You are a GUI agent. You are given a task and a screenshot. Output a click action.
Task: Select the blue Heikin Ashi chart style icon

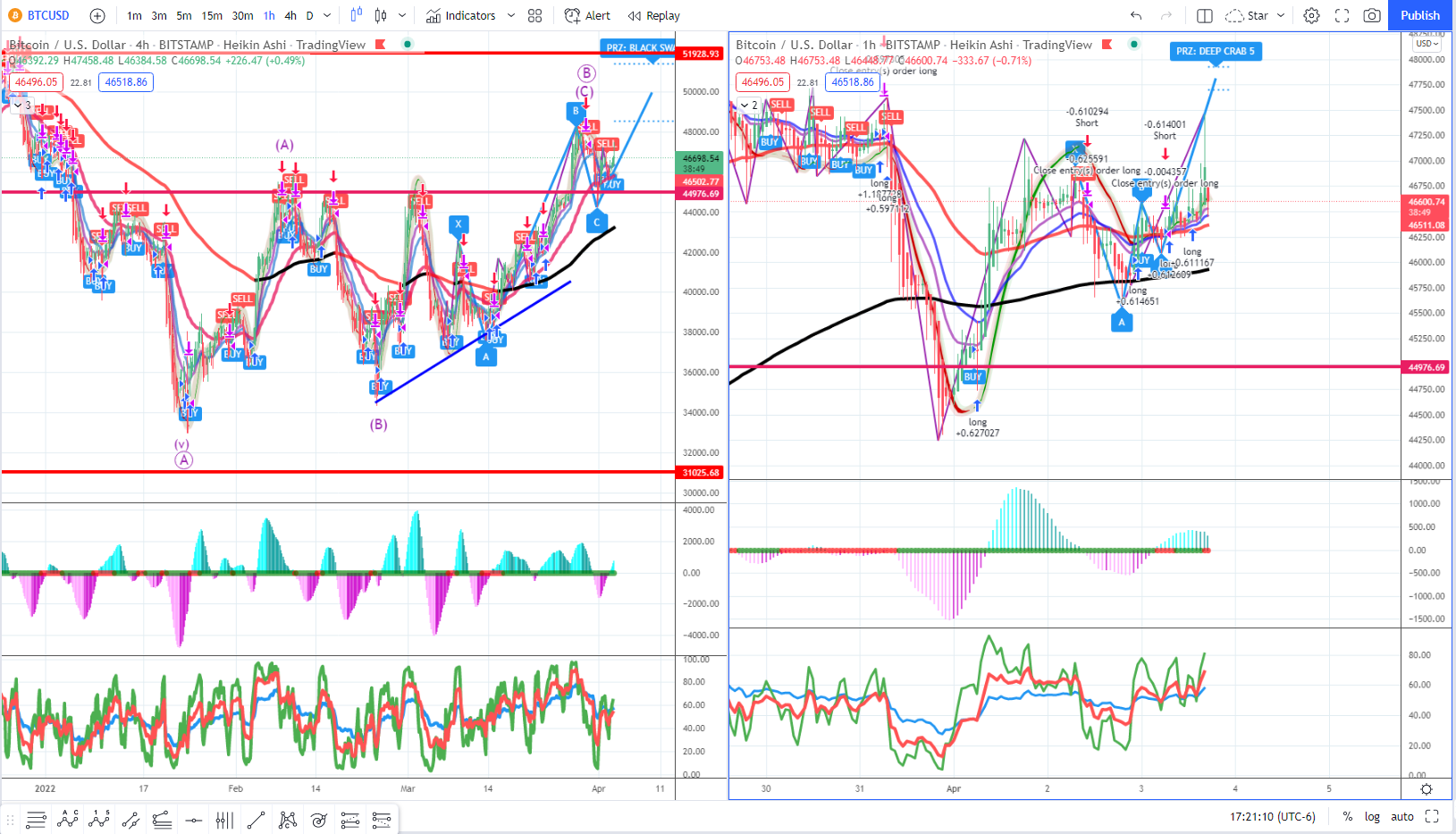(x=357, y=15)
